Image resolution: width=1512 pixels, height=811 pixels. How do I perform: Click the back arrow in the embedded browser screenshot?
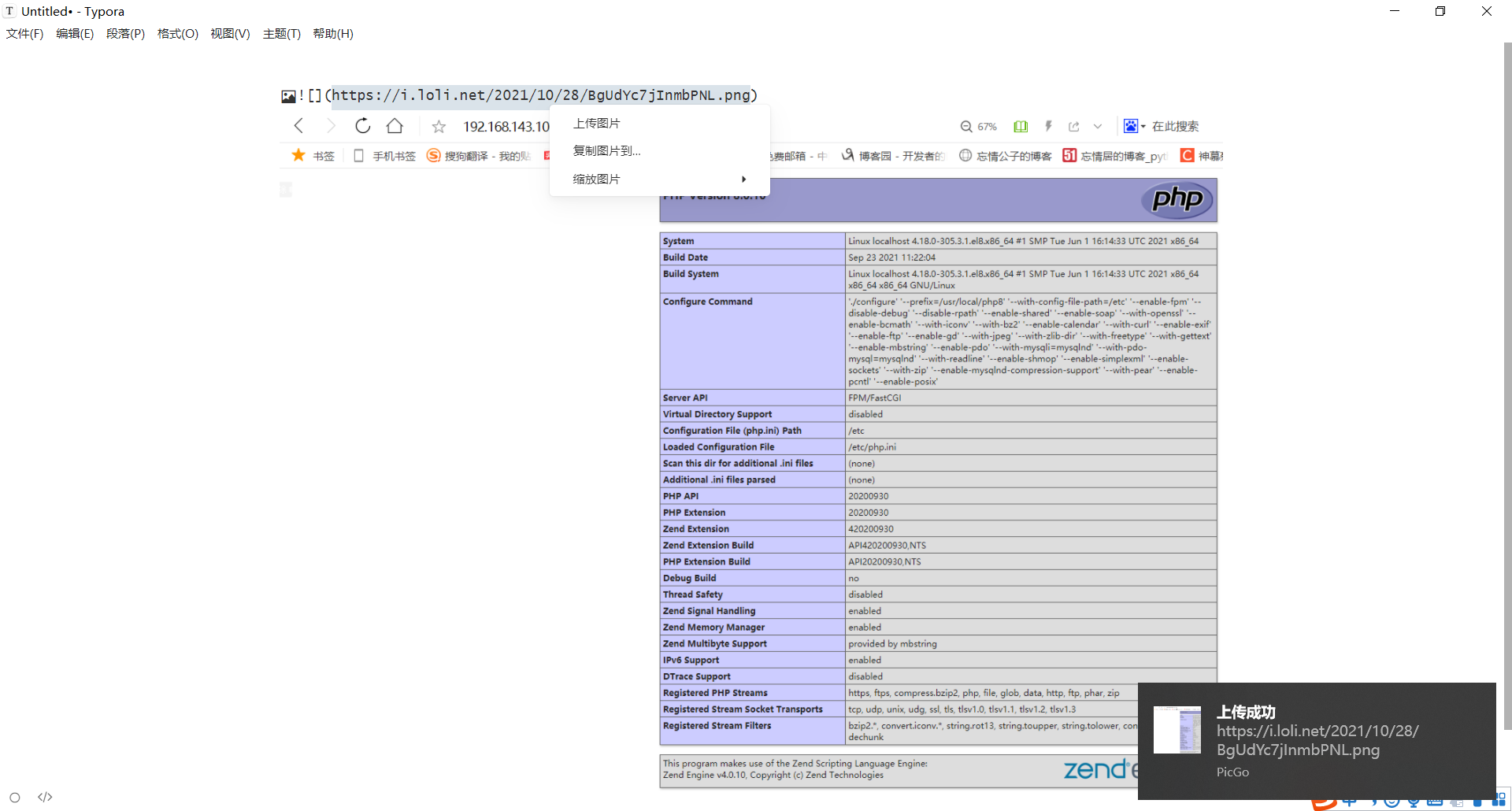[298, 126]
